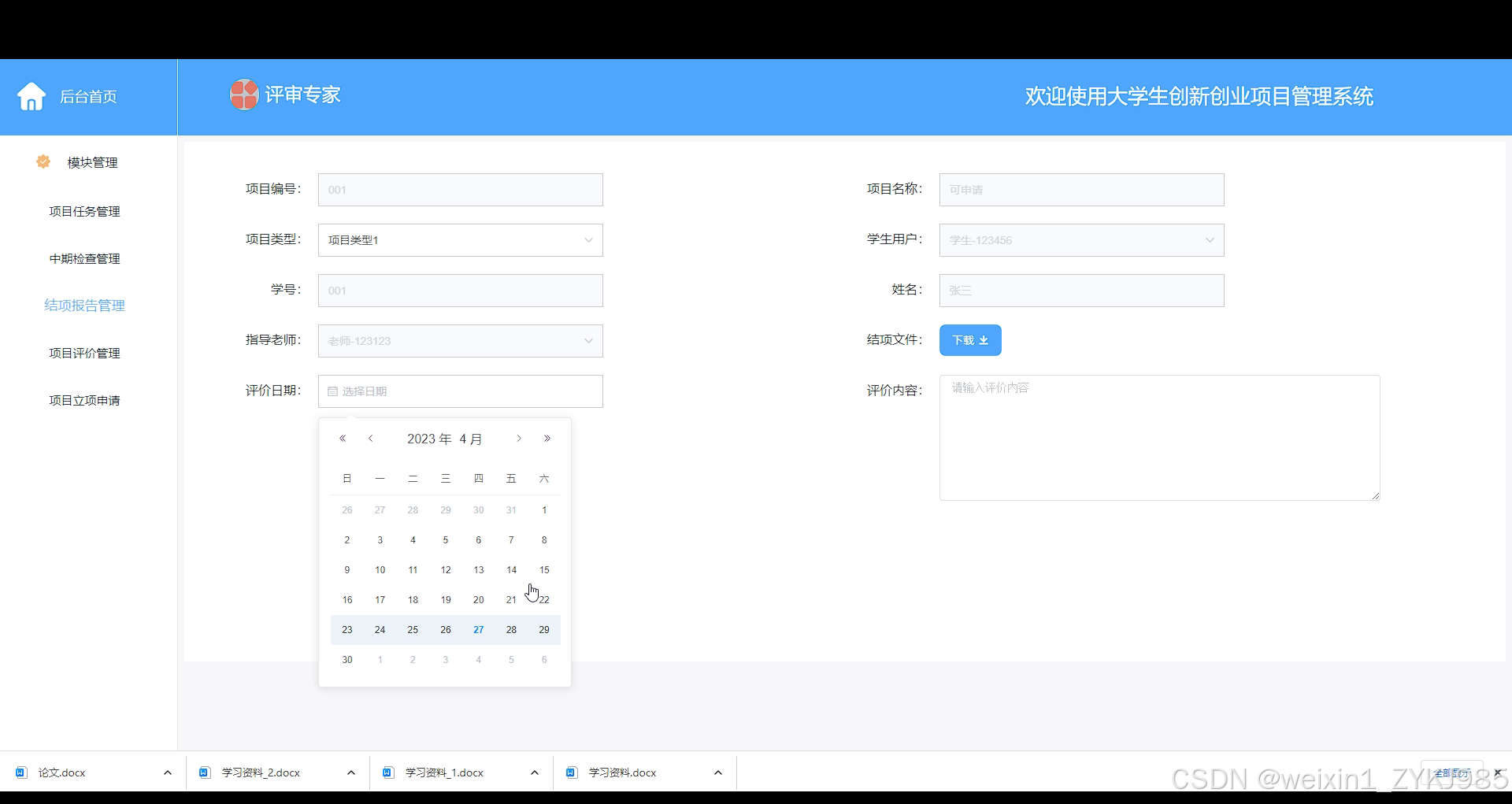This screenshot has height=804, width=1512.
Task: Open 学习资料_2.docx from downloads bar
Action: [261, 773]
